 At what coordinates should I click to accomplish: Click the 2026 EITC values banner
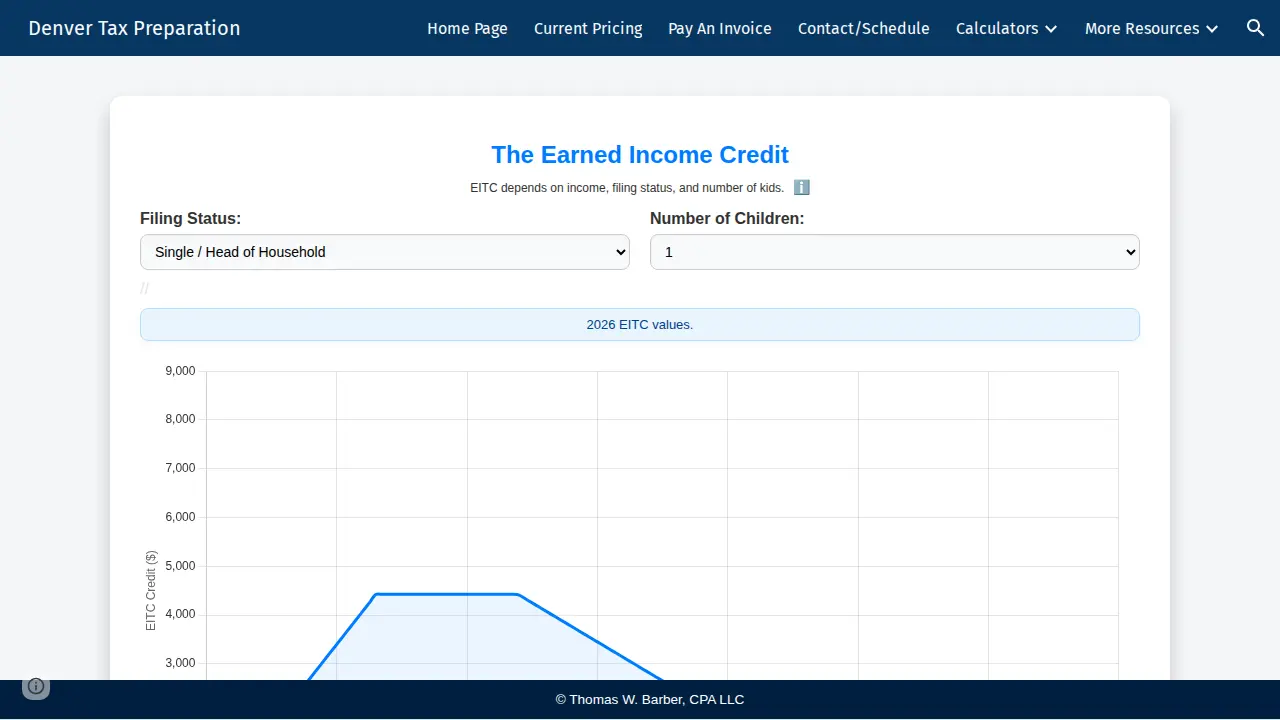pyautogui.click(x=640, y=324)
